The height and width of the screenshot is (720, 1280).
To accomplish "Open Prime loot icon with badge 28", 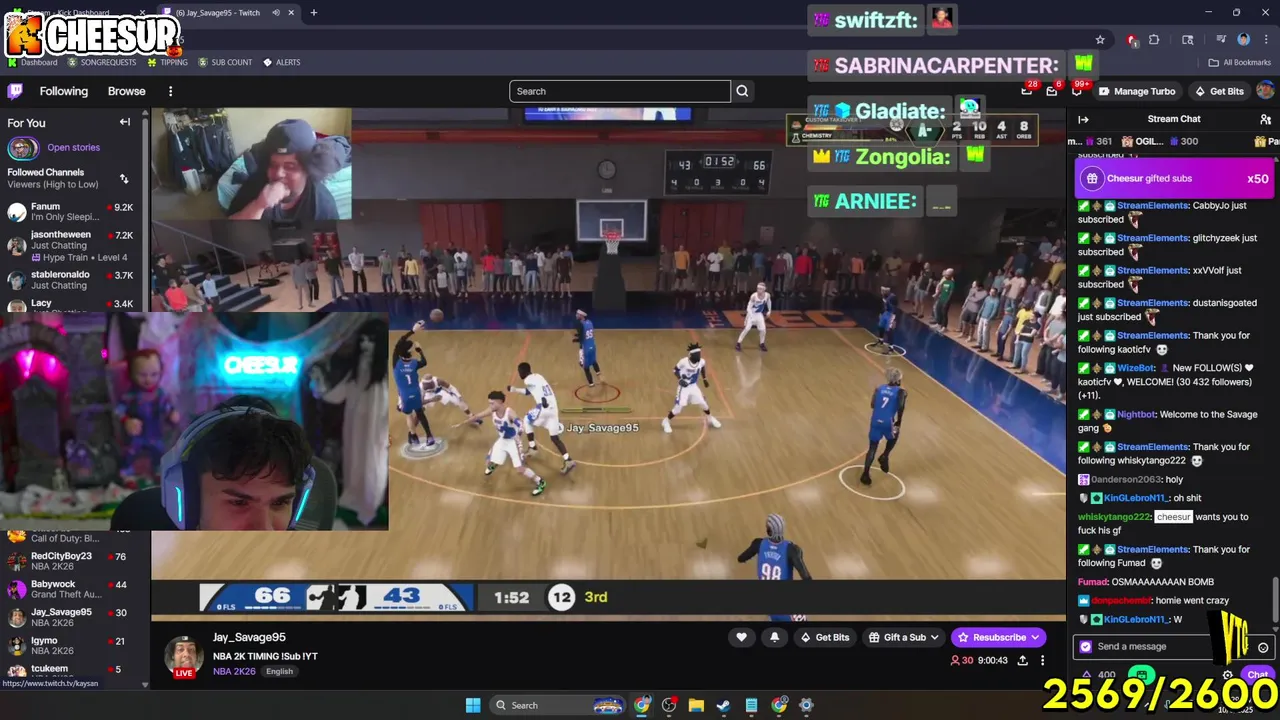I will coord(1027,91).
